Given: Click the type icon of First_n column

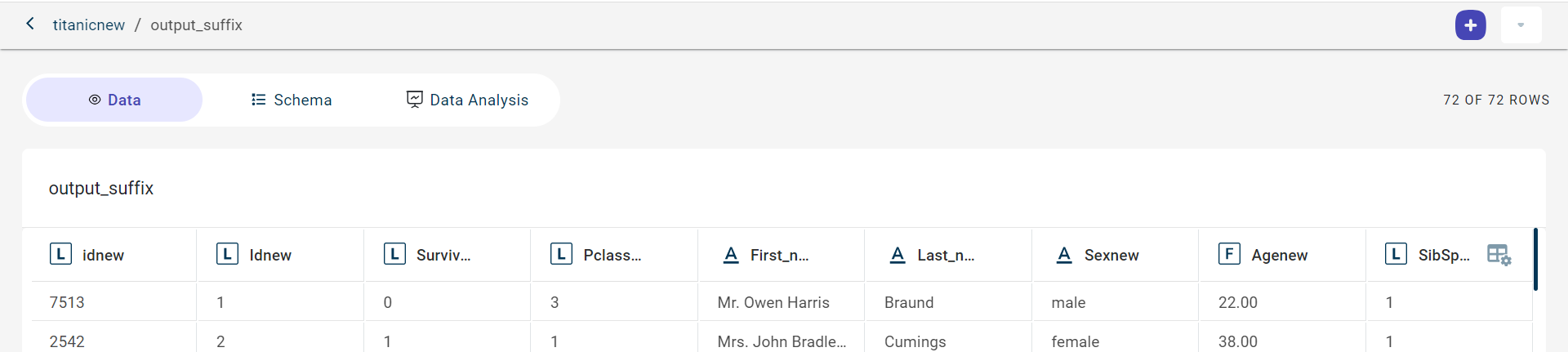Looking at the screenshot, I should pyautogui.click(x=731, y=255).
